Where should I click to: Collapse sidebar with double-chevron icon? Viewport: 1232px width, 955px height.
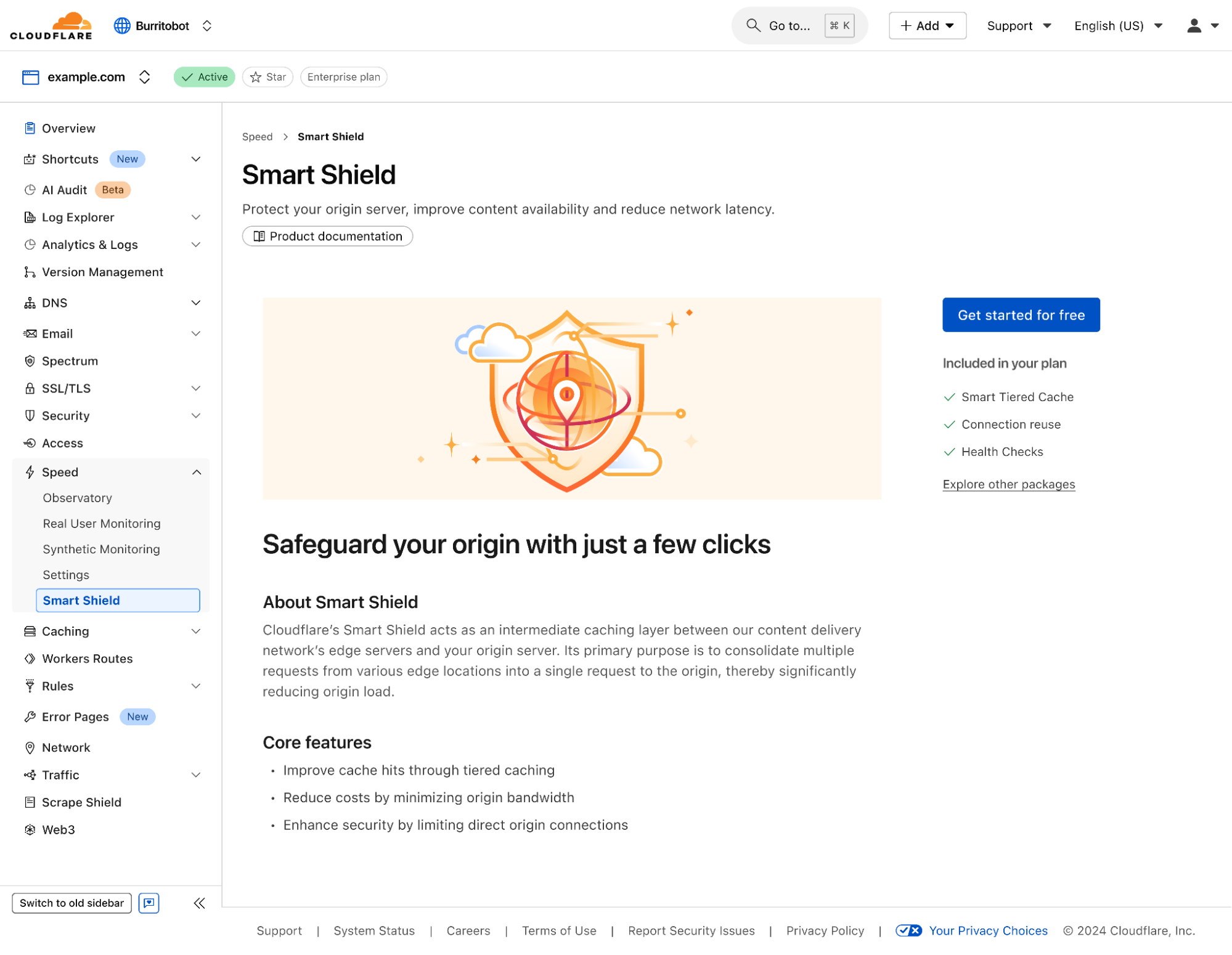(x=199, y=903)
